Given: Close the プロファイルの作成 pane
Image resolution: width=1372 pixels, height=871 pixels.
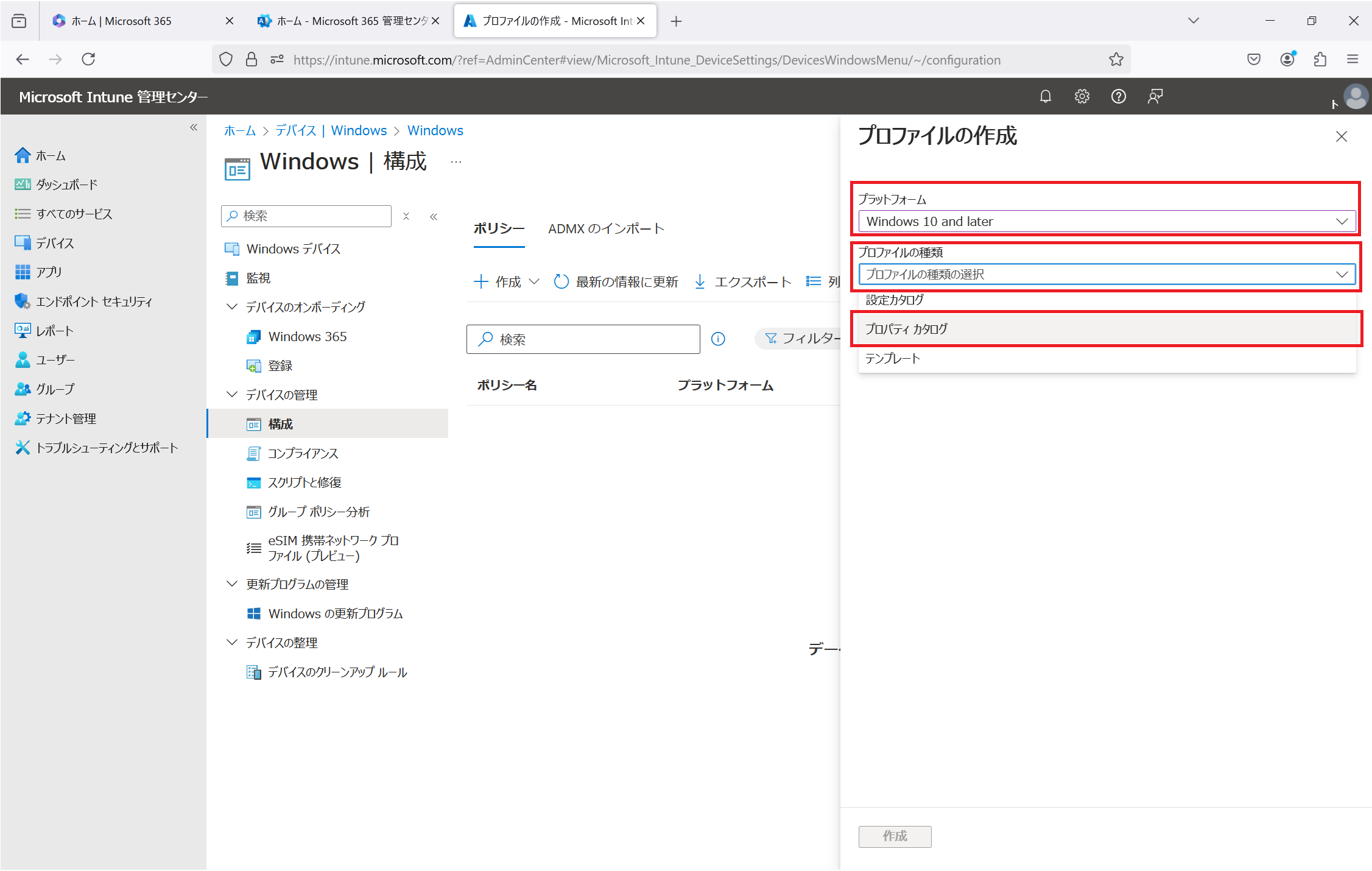Looking at the screenshot, I should tap(1342, 136).
